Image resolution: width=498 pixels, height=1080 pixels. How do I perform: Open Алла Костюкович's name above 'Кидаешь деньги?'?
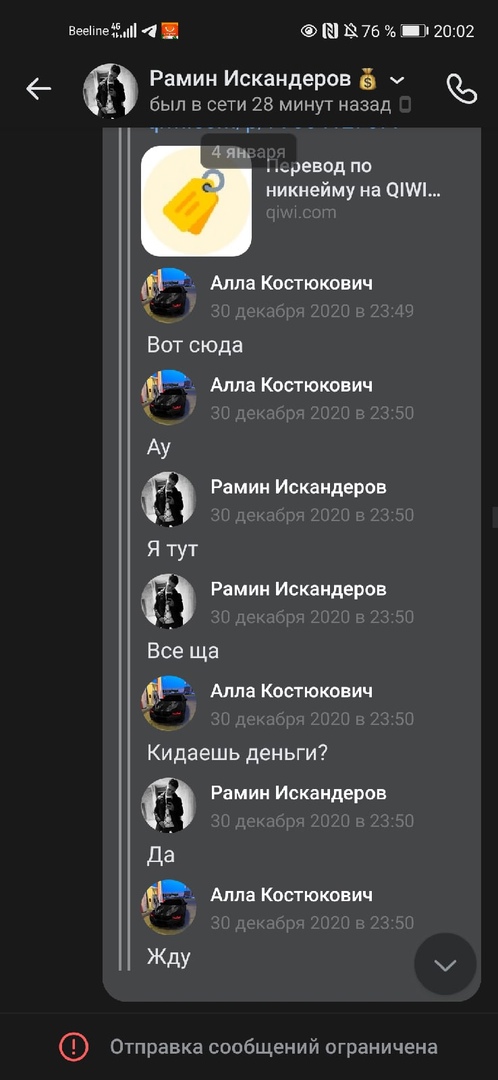[x=291, y=691]
